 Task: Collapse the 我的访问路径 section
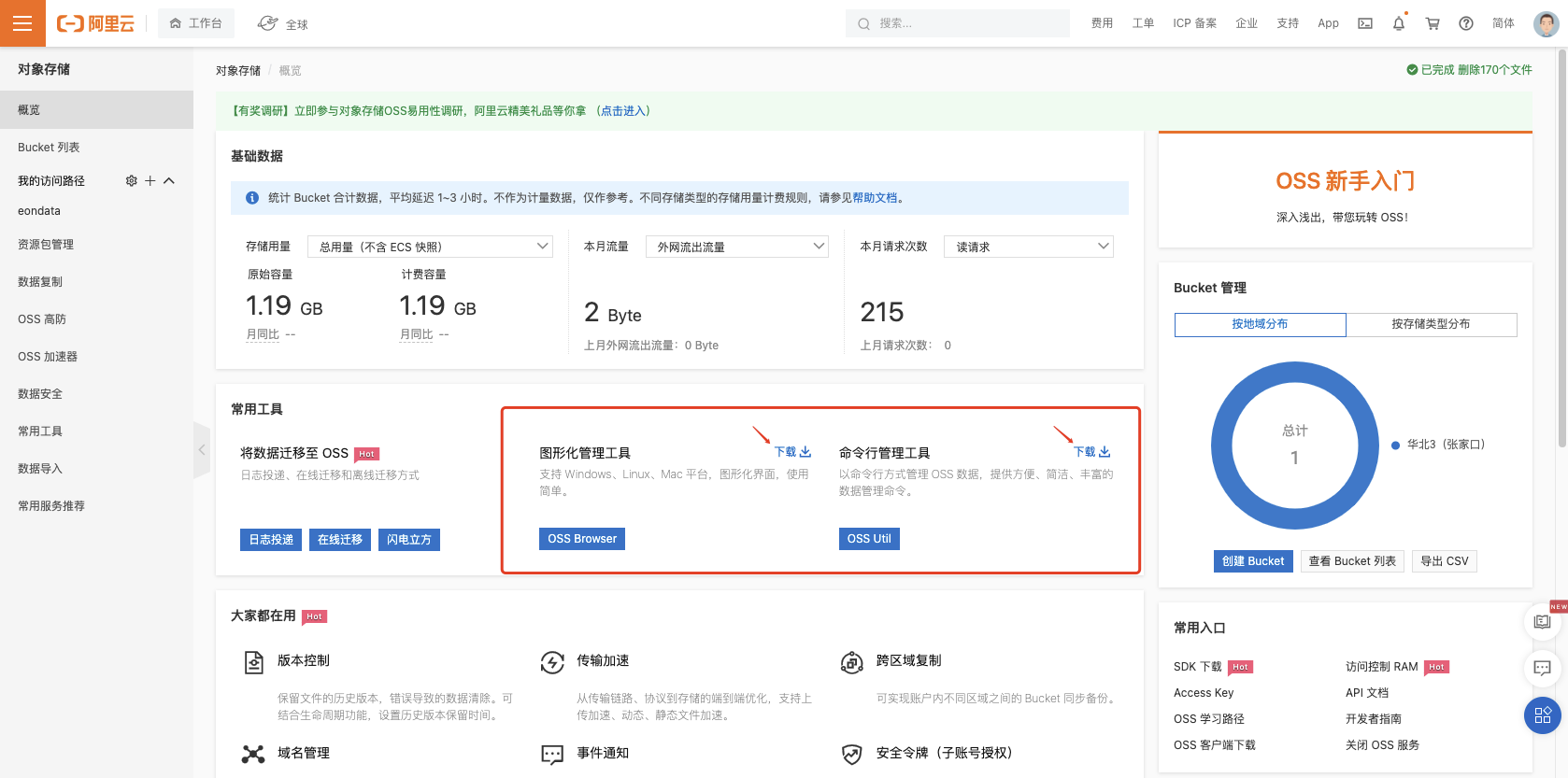click(169, 180)
